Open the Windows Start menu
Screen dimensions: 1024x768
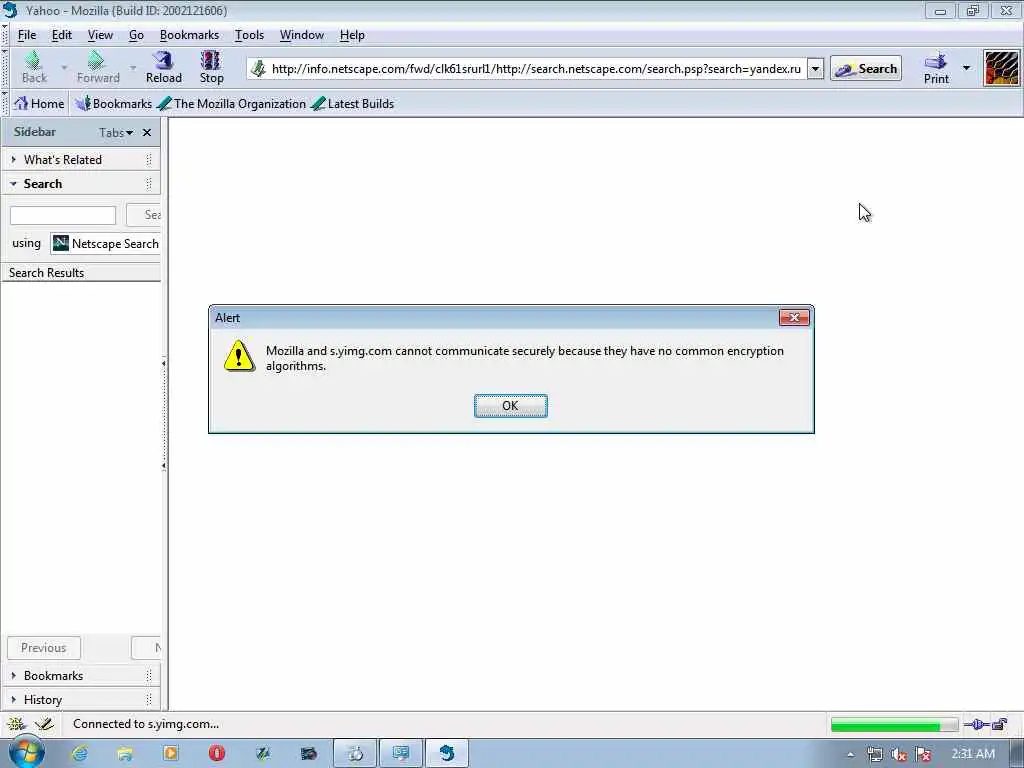pos(26,752)
